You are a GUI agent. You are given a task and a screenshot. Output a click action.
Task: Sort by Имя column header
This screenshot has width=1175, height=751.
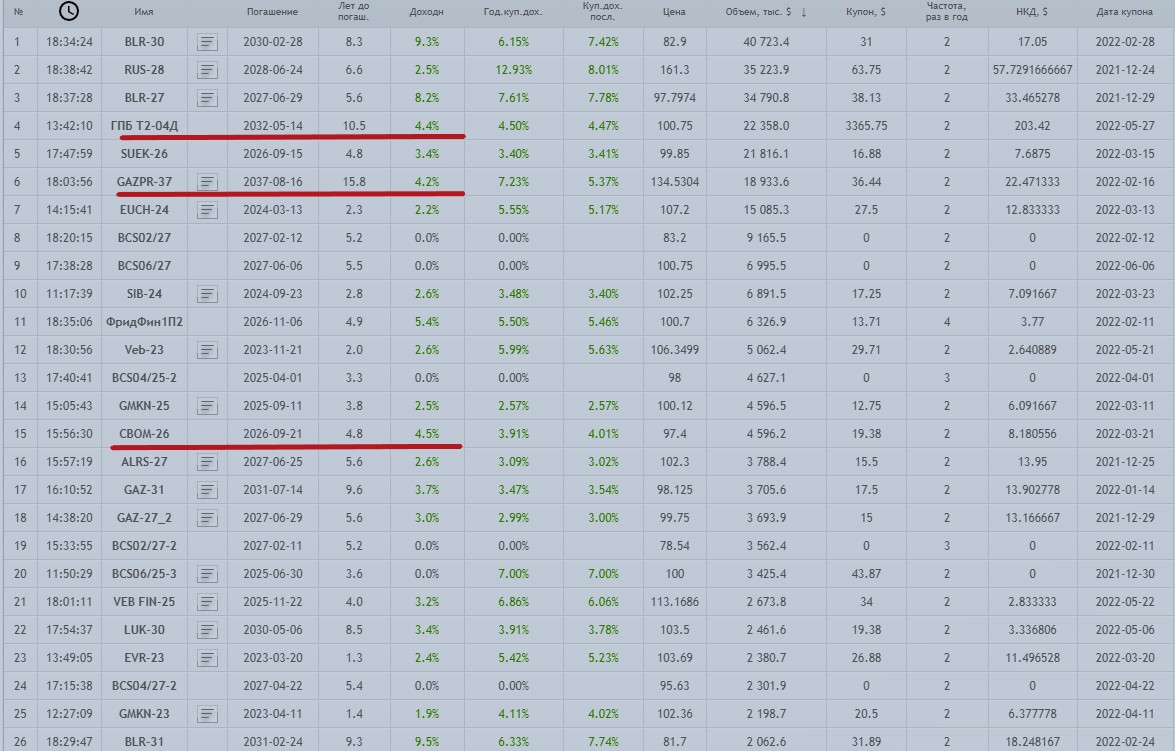click(x=144, y=12)
